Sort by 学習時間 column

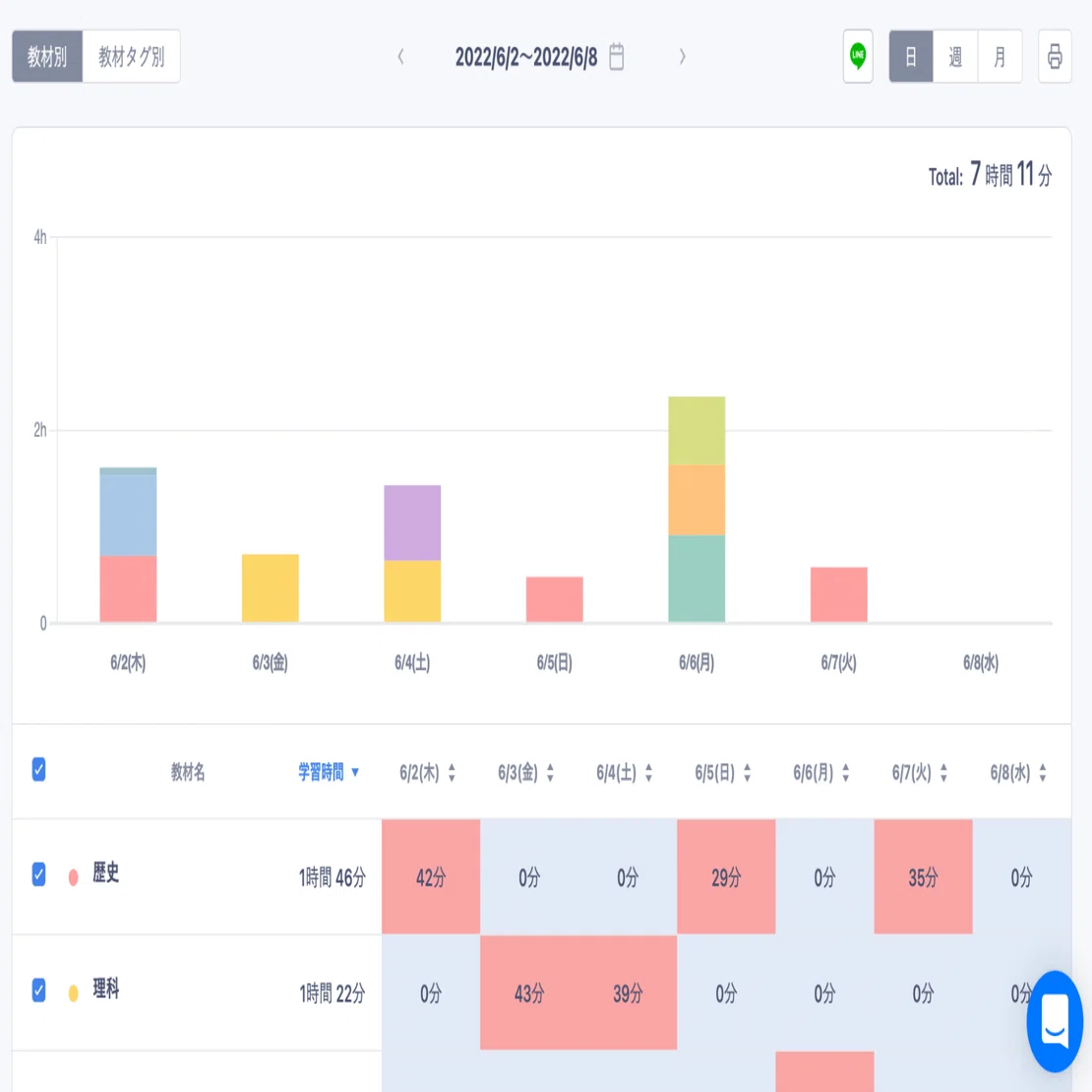pyautogui.click(x=329, y=771)
